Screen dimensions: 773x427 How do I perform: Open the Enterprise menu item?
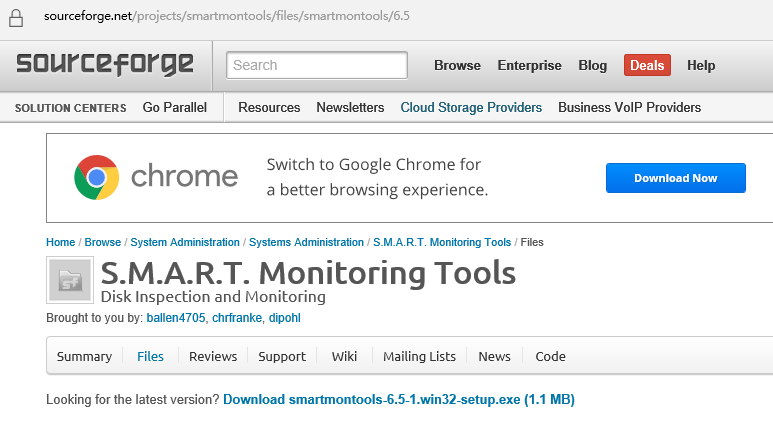click(529, 66)
